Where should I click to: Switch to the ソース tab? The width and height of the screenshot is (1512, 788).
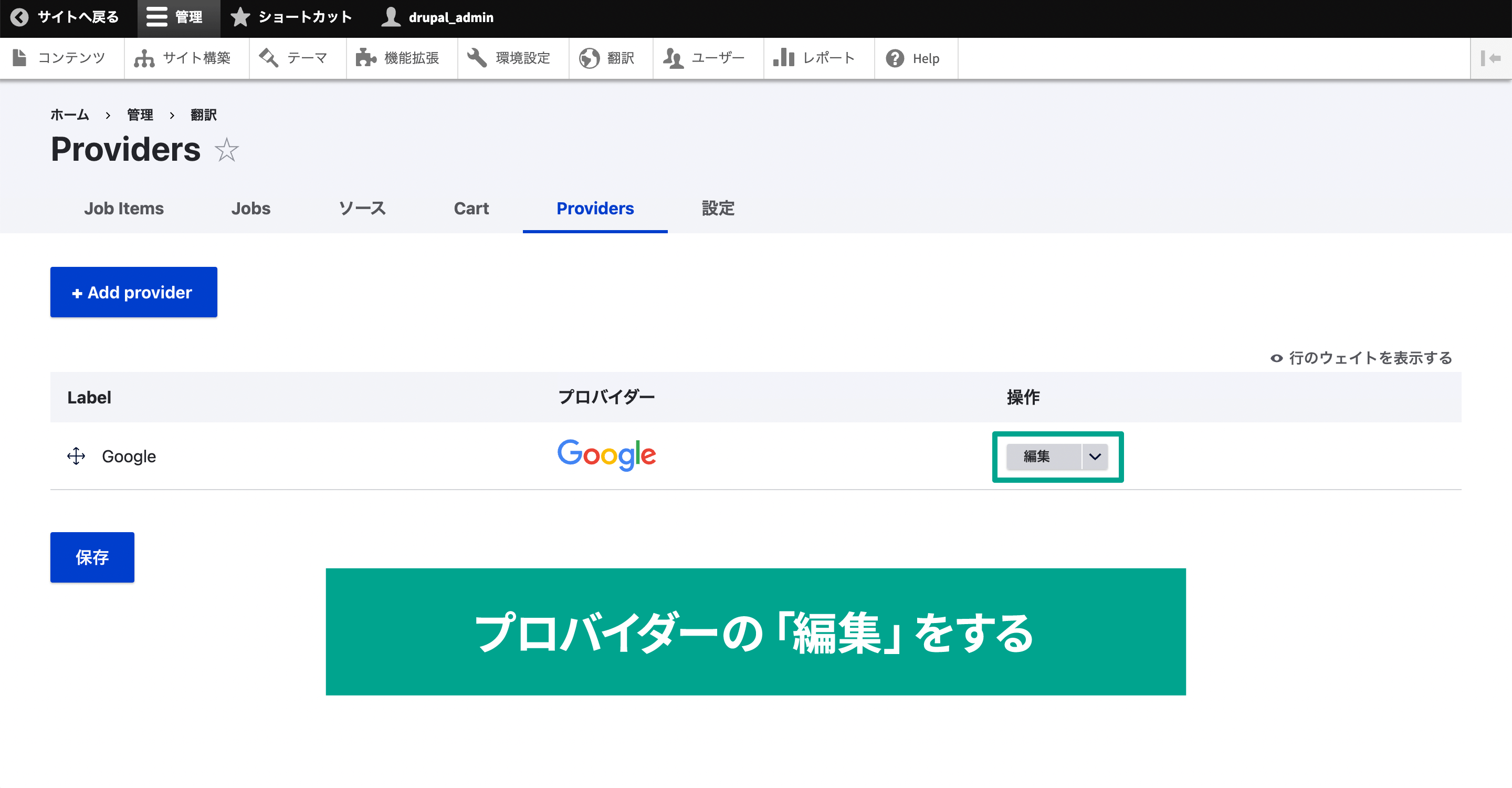coord(362,209)
